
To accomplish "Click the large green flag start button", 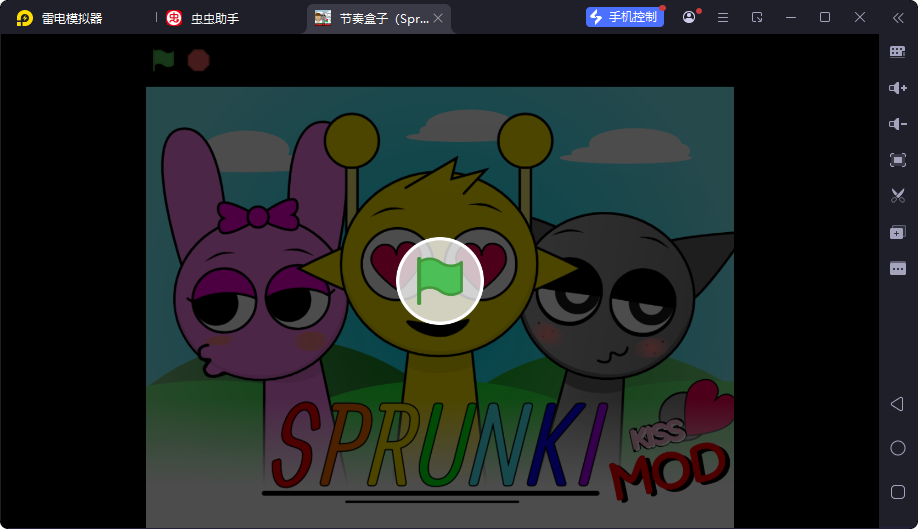I will (440, 281).
